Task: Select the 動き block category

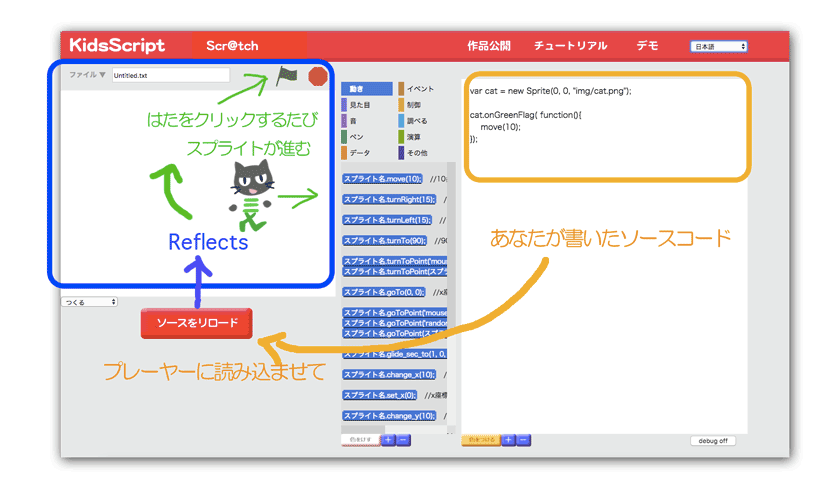Action: [367, 89]
